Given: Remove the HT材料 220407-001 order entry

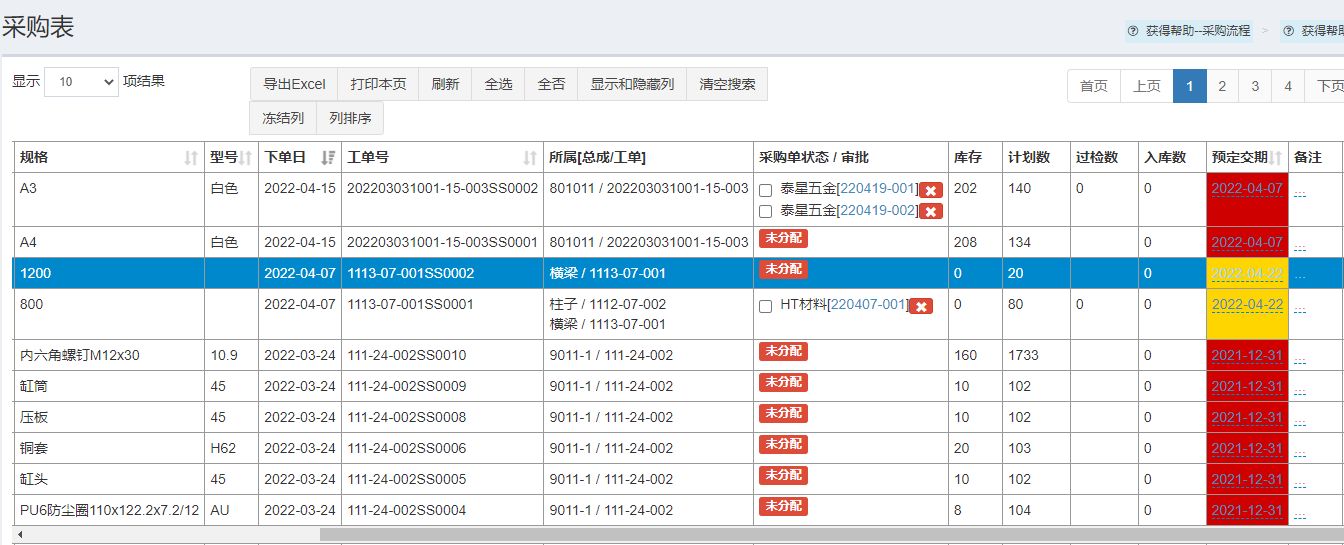Looking at the screenshot, I should tap(921, 306).
